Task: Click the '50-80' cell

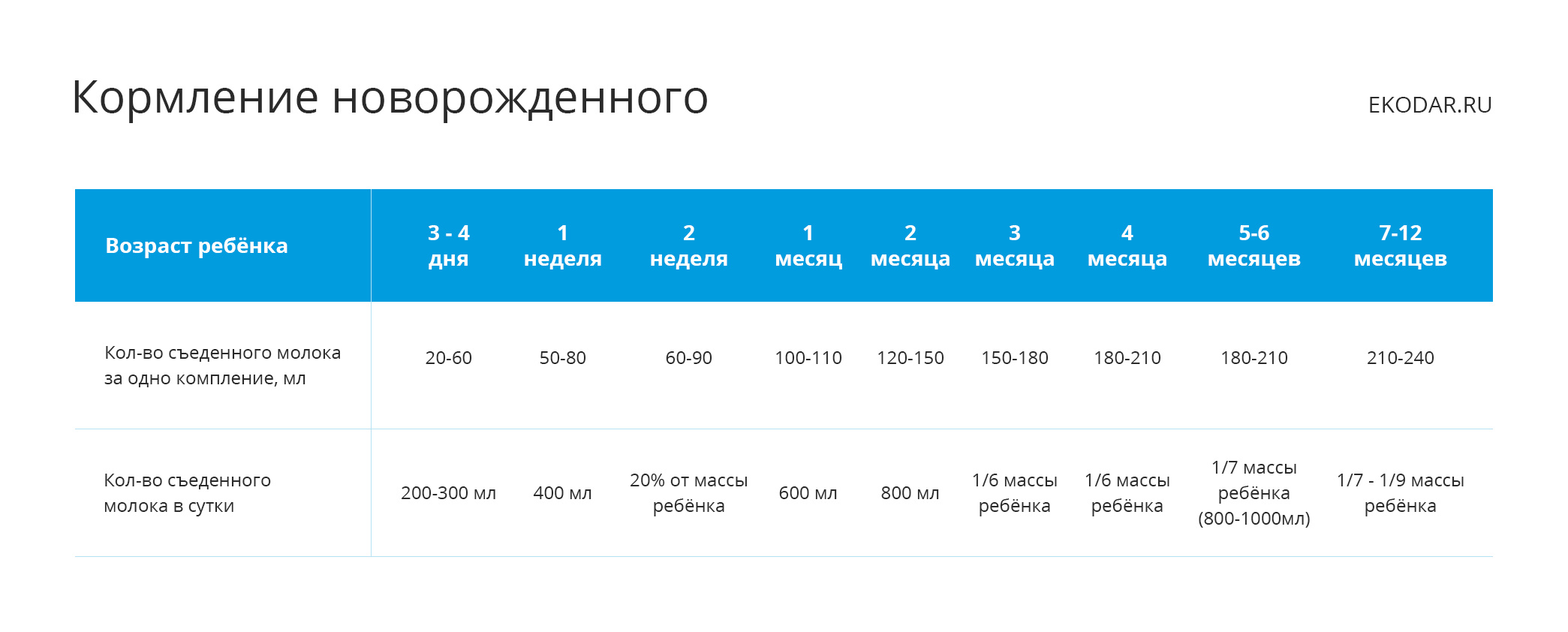Action: point(563,358)
